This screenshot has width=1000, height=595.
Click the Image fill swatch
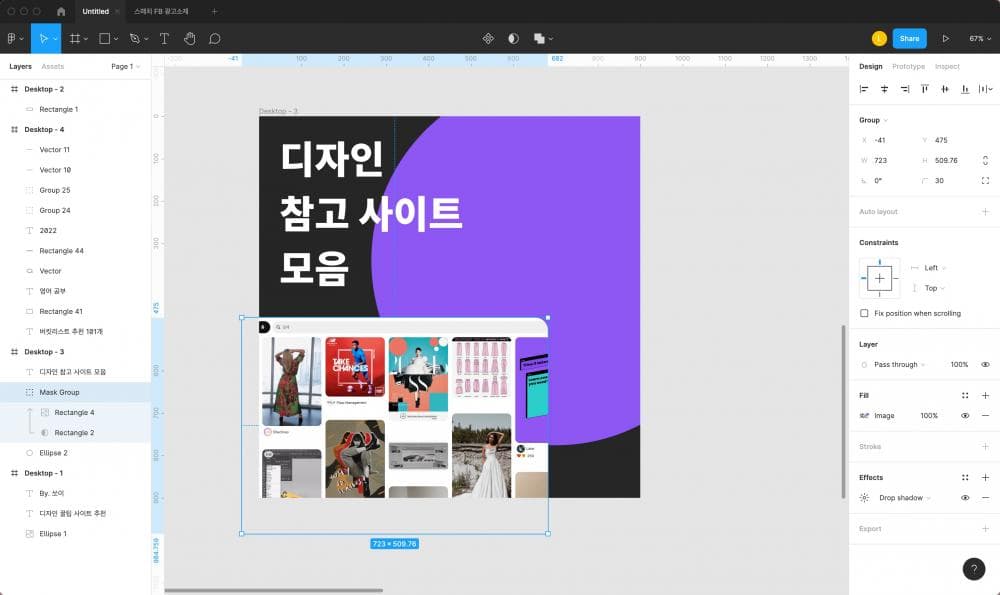click(x=865, y=415)
